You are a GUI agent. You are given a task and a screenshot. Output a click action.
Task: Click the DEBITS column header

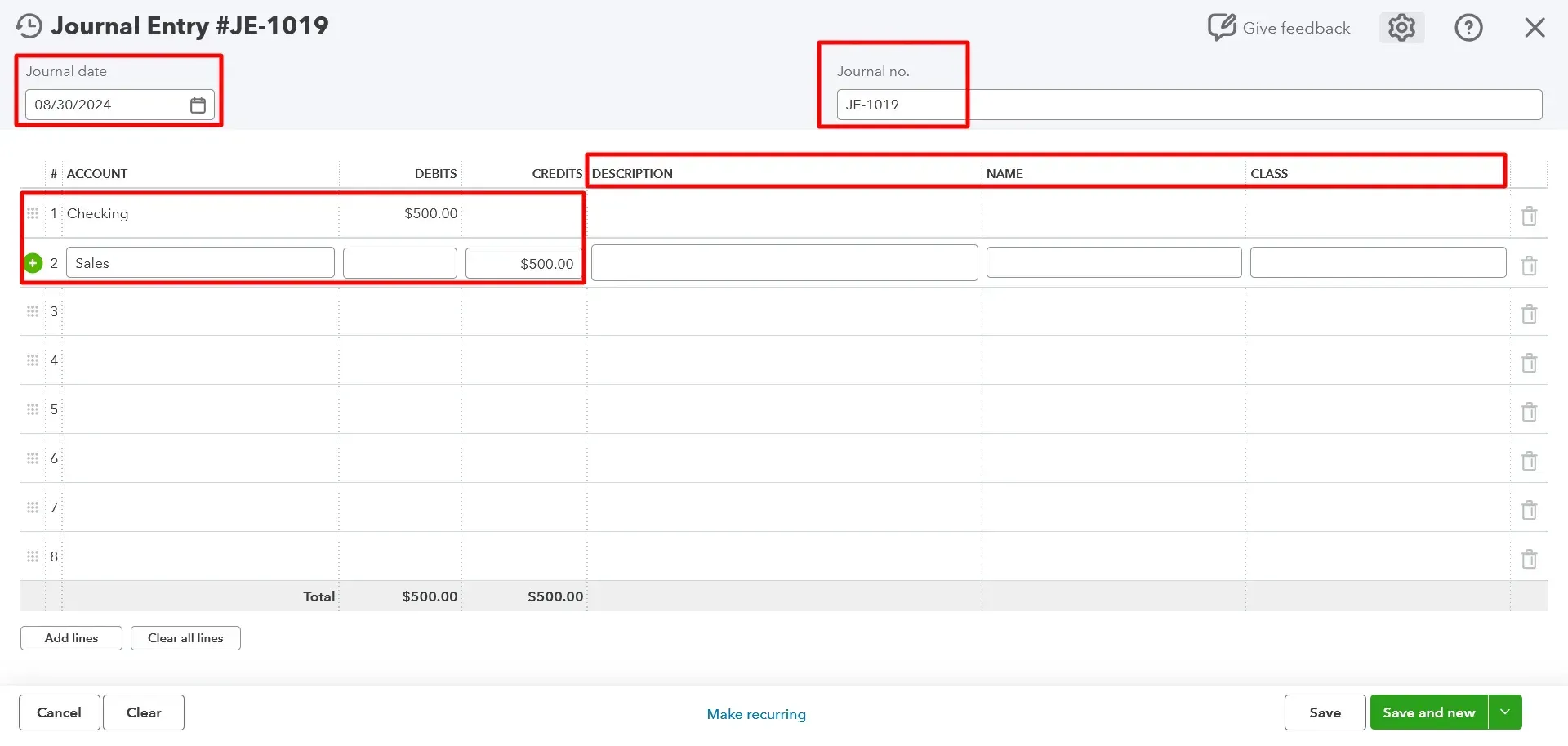435,174
